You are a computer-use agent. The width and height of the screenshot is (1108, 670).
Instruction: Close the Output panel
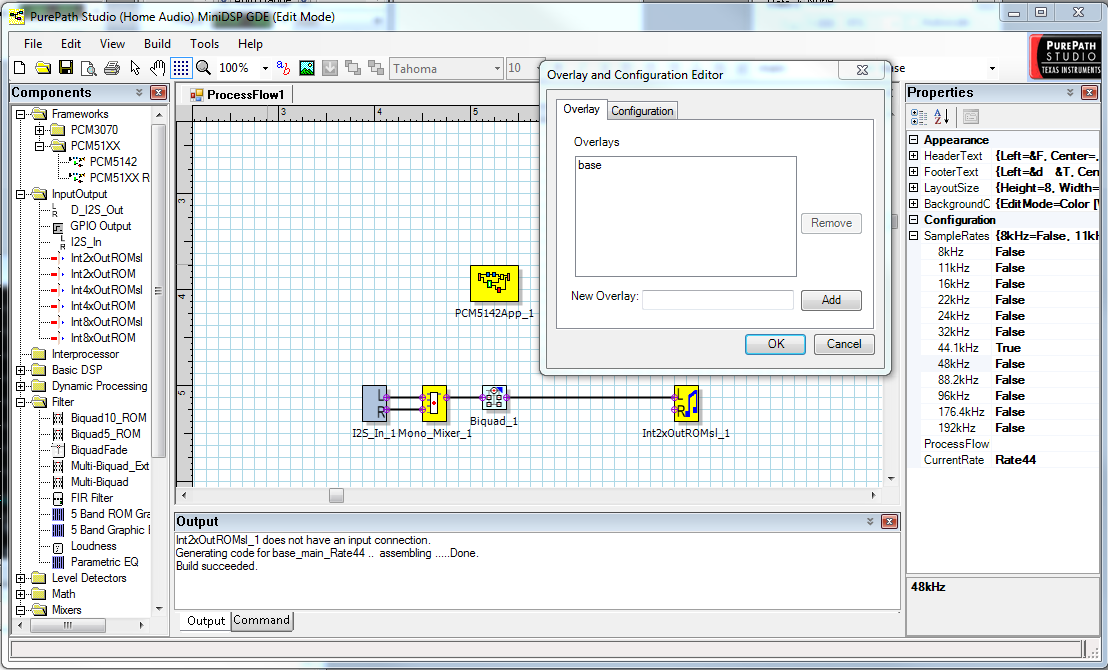pos(890,522)
